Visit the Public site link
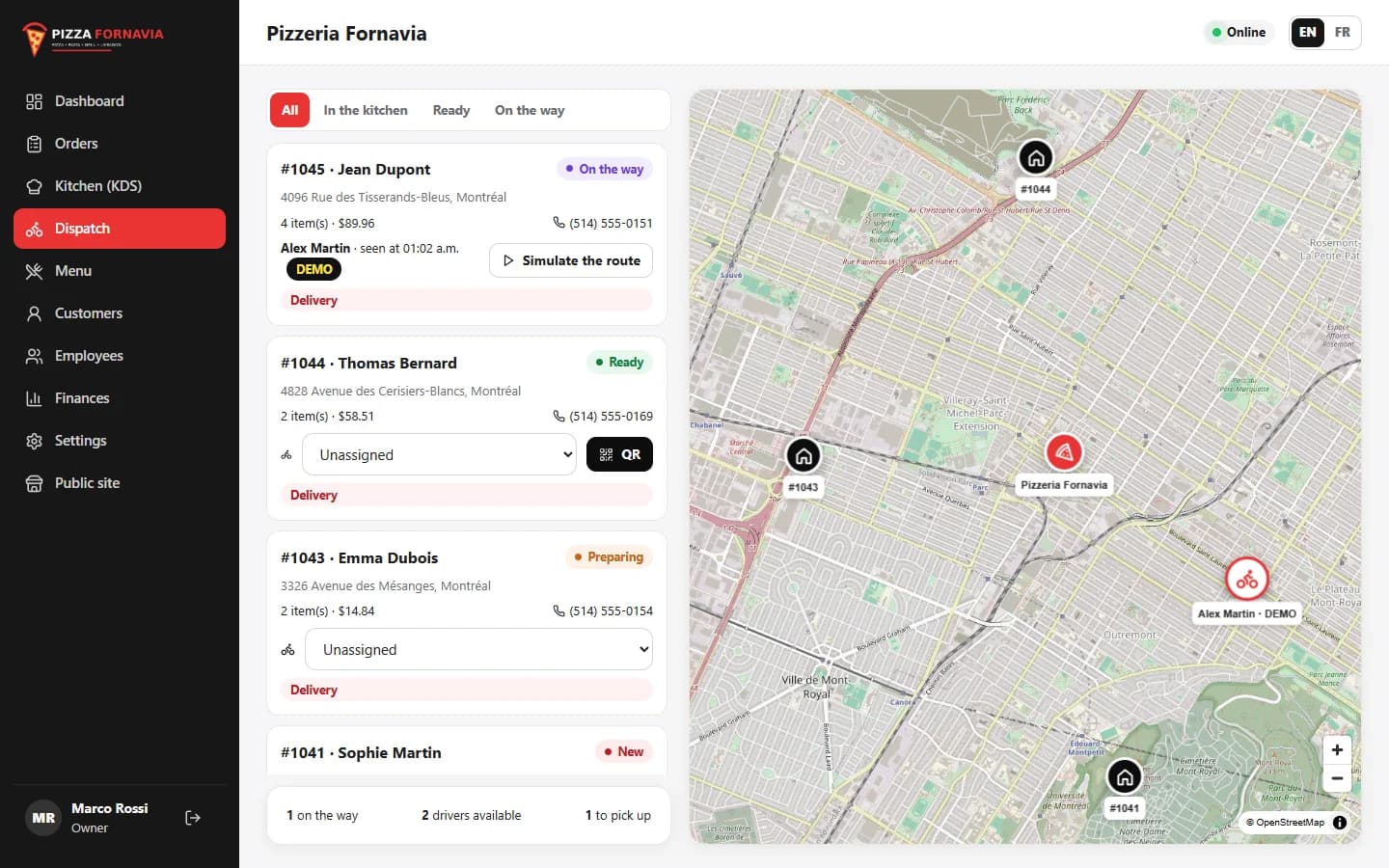Screen dimensions: 1389x868 [120, 483]
